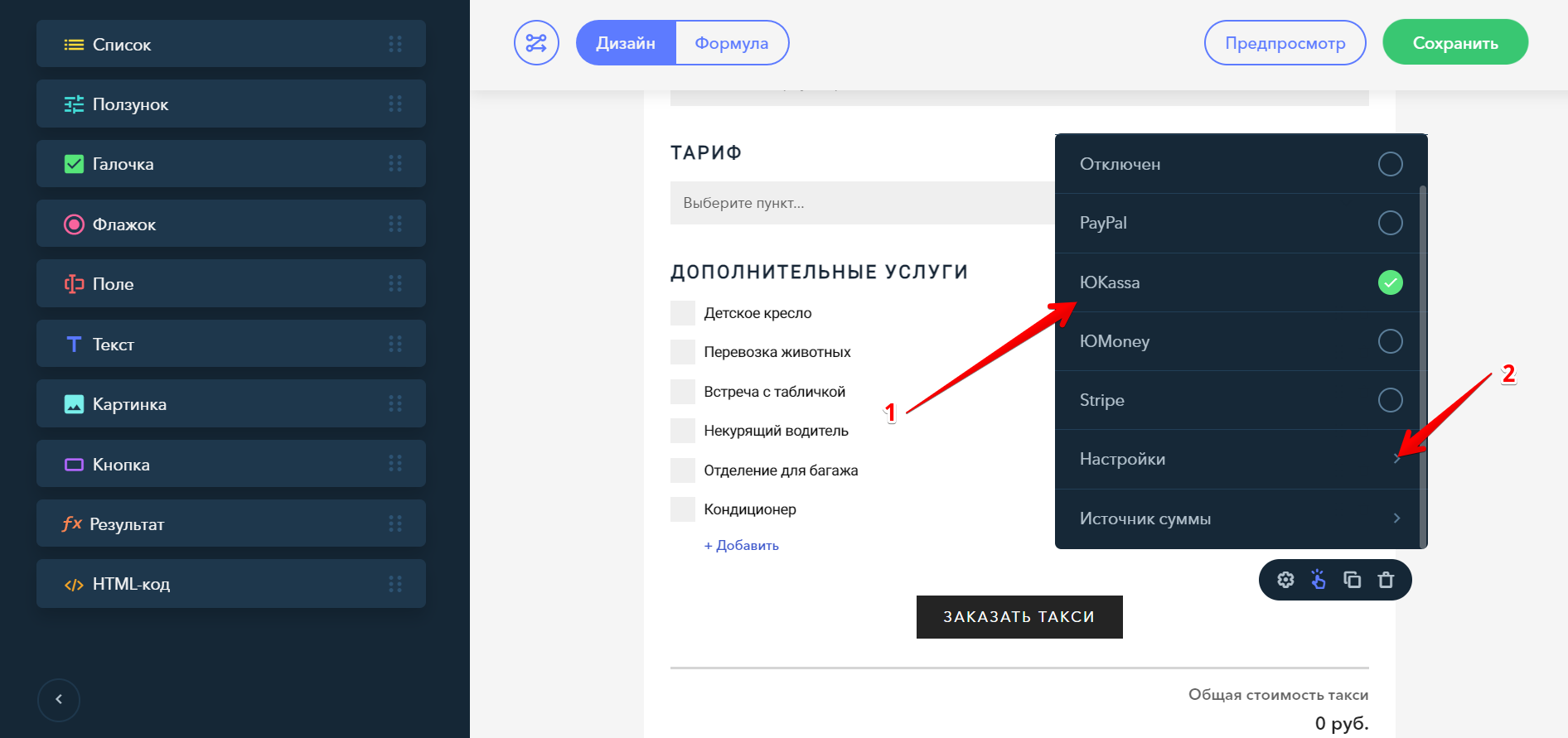Switch to the Дизайн tab
The height and width of the screenshot is (738, 1568).
[626, 43]
